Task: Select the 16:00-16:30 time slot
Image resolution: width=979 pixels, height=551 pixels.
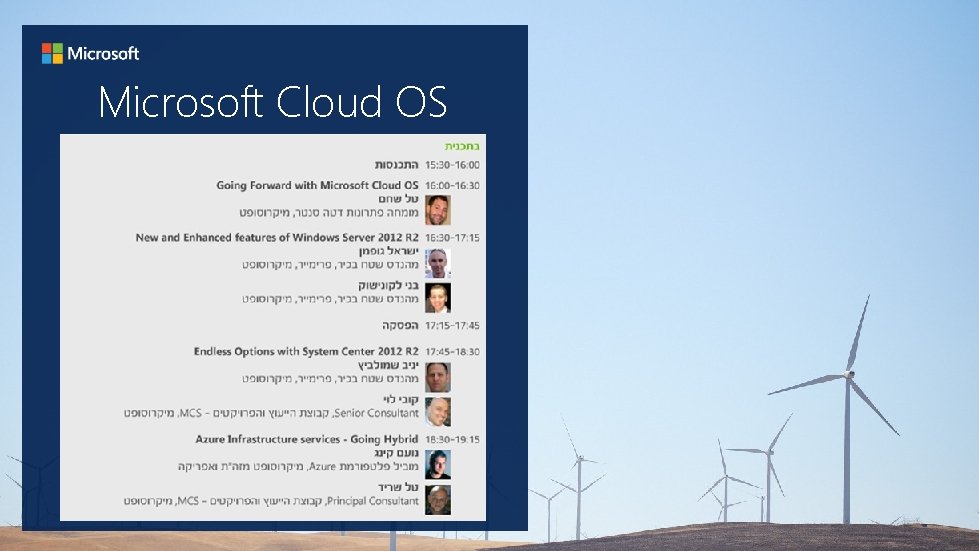Action: coord(452,185)
